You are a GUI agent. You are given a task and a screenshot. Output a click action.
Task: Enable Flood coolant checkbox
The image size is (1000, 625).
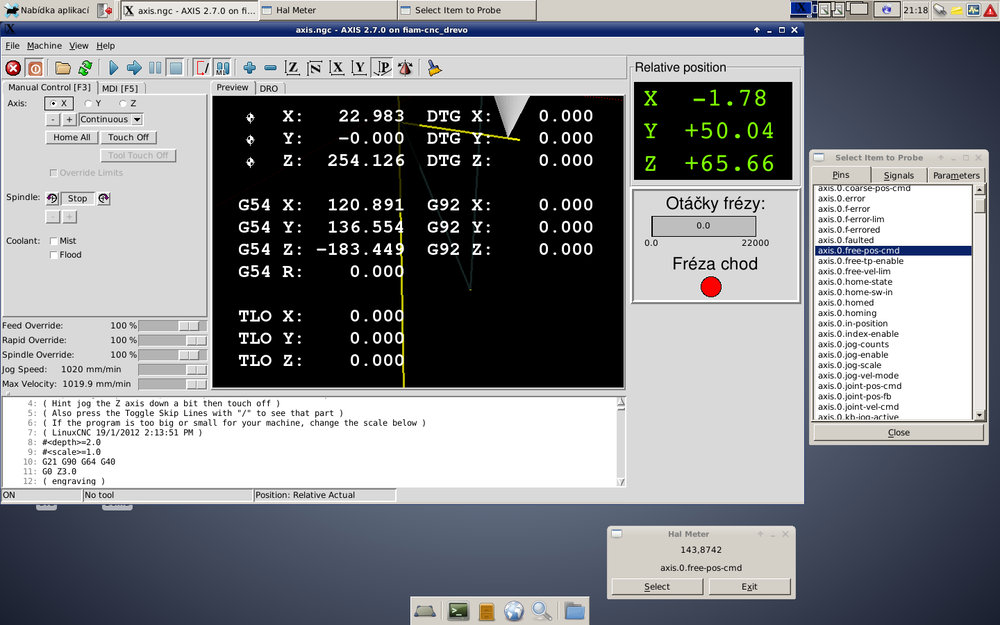pyautogui.click(x=54, y=255)
